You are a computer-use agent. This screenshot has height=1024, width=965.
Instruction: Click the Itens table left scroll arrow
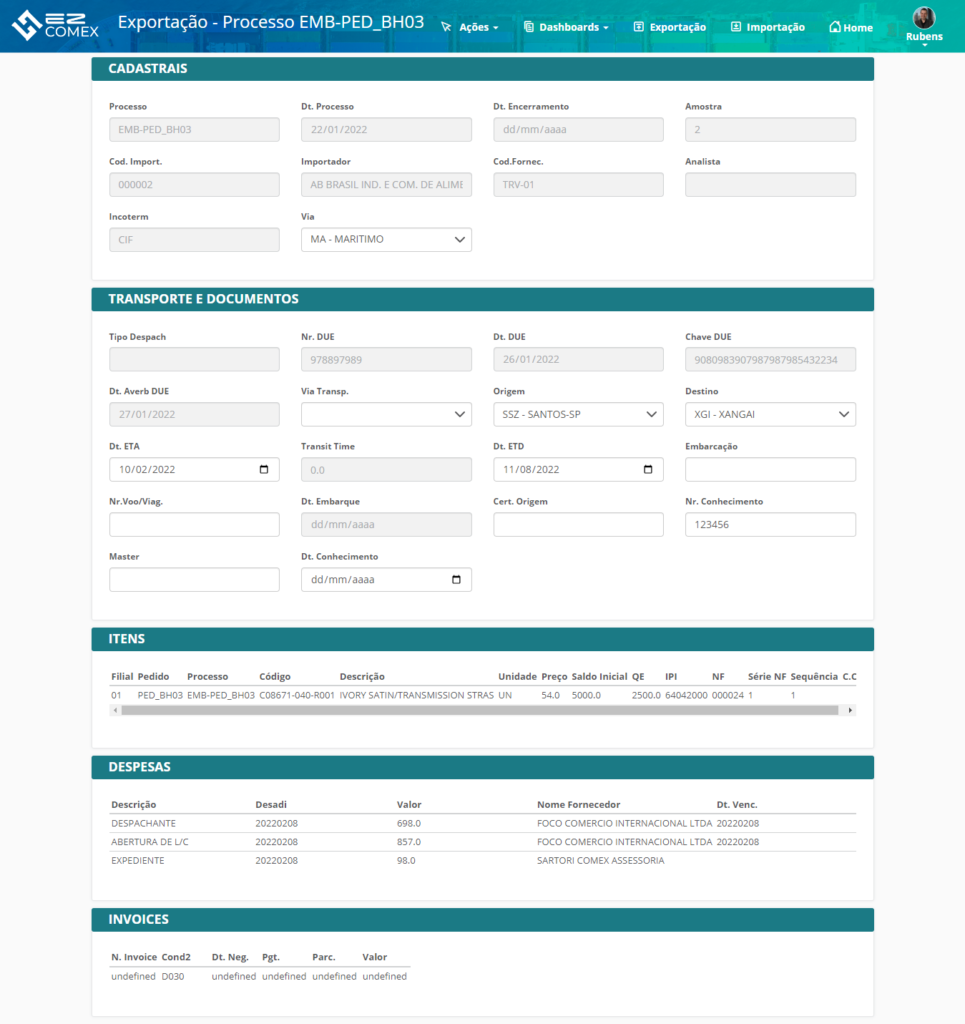(116, 711)
